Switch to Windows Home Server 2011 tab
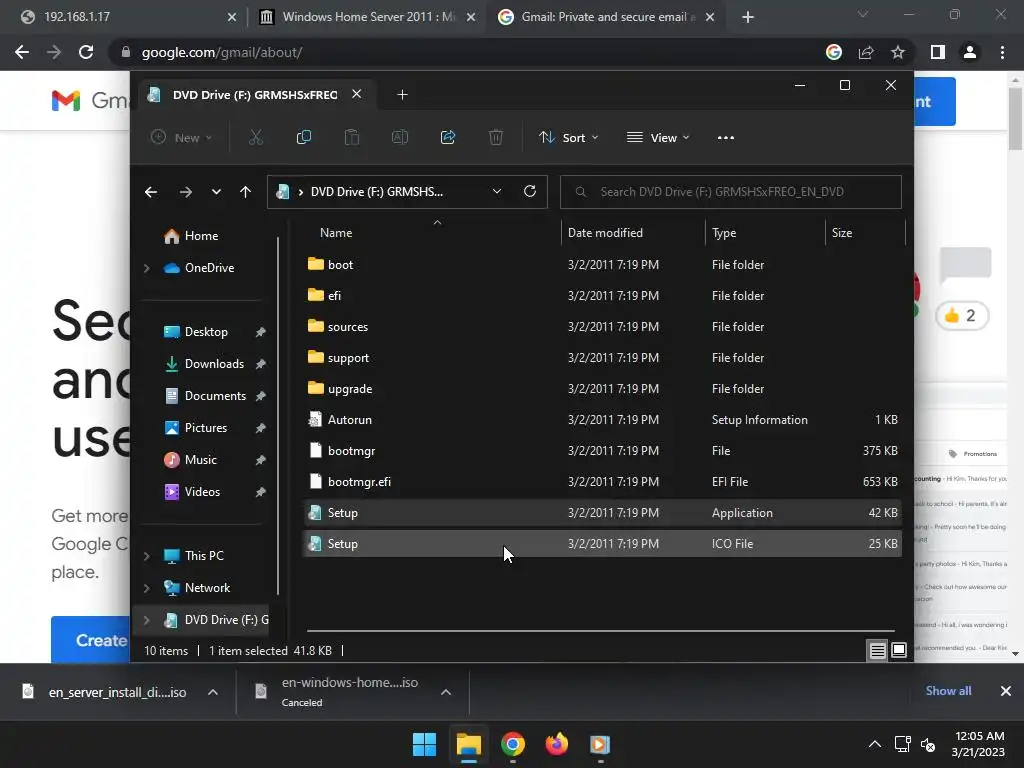The image size is (1024, 768). tap(366, 17)
